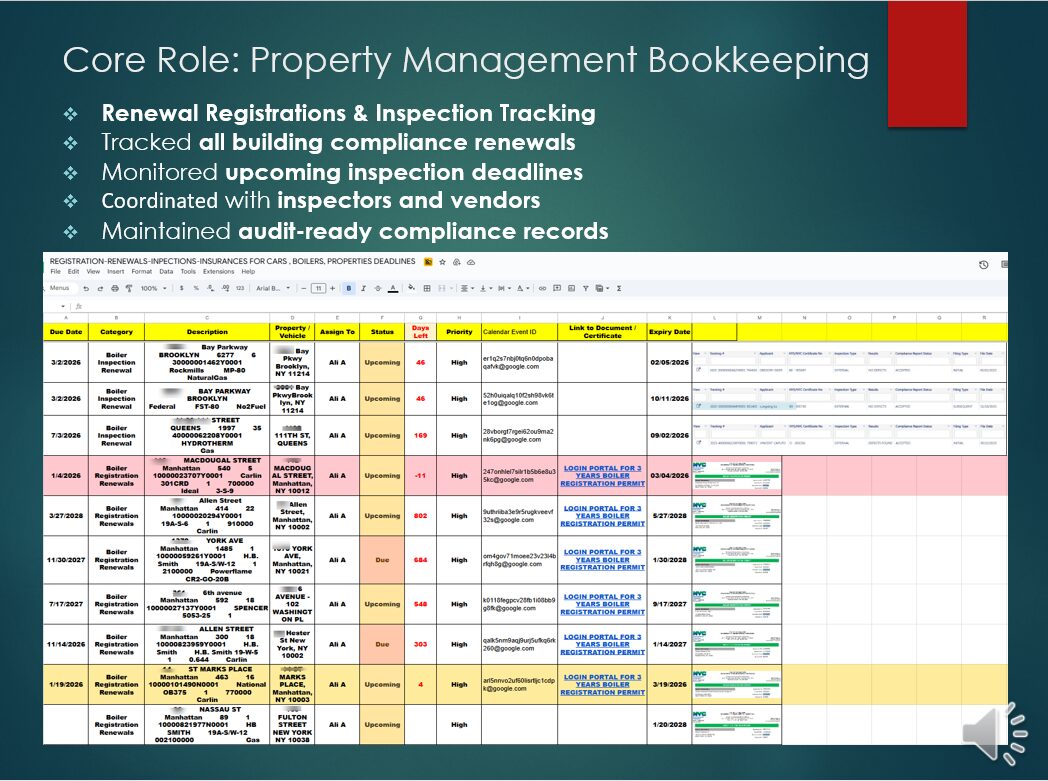Click the Undo icon in toolbar
The image size is (1048, 781).
coord(85,288)
